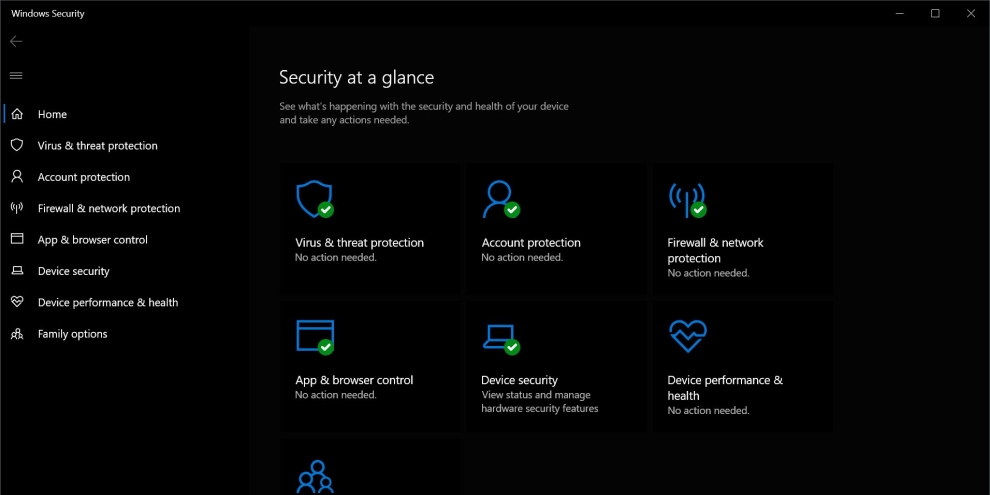Click the family icon tile at bottom
This screenshot has height=495, width=990.
(315, 477)
